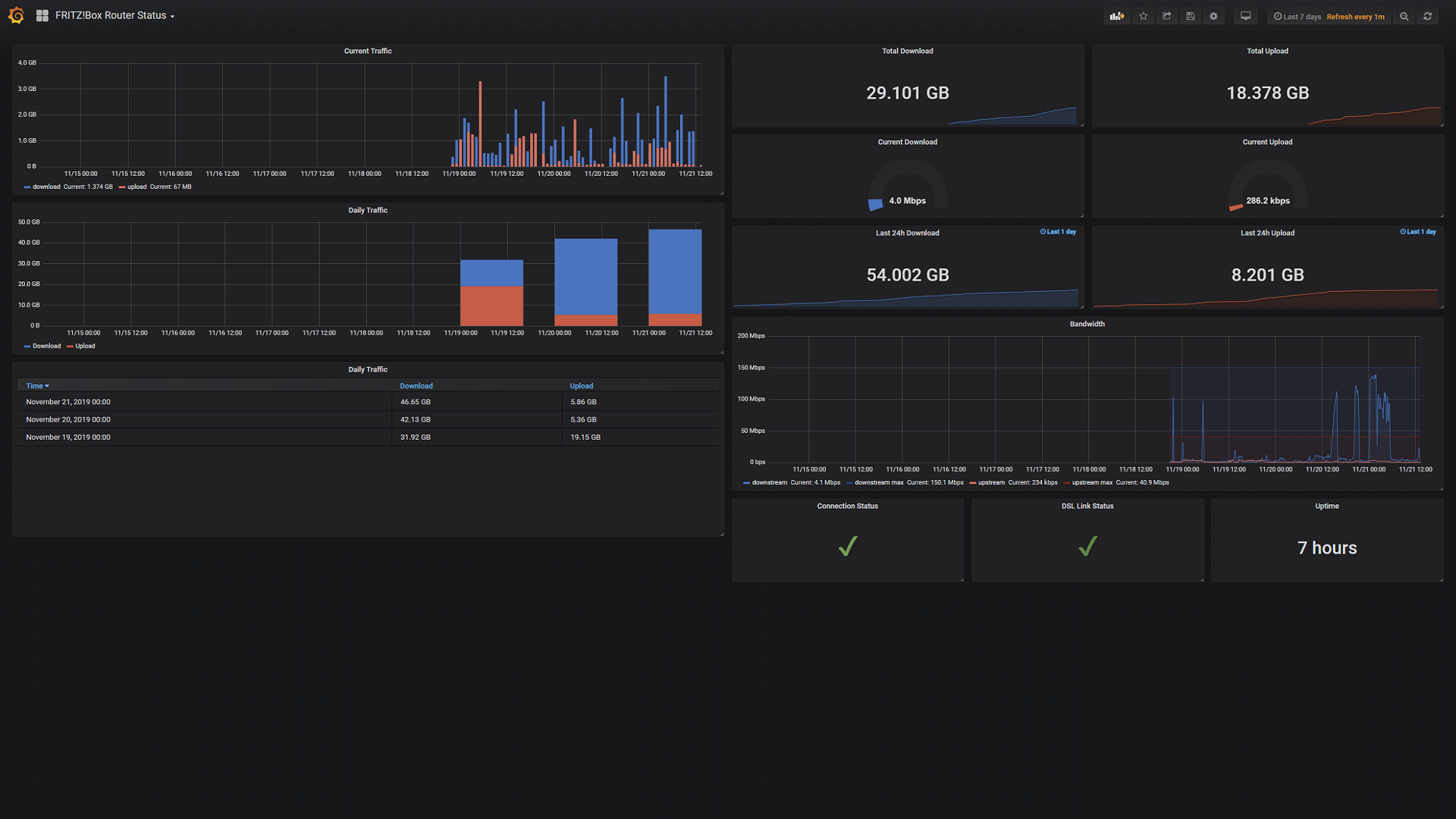The height and width of the screenshot is (819, 1456).
Task: Click the Download column header in Daily Traffic
Action: pos(416,385)
